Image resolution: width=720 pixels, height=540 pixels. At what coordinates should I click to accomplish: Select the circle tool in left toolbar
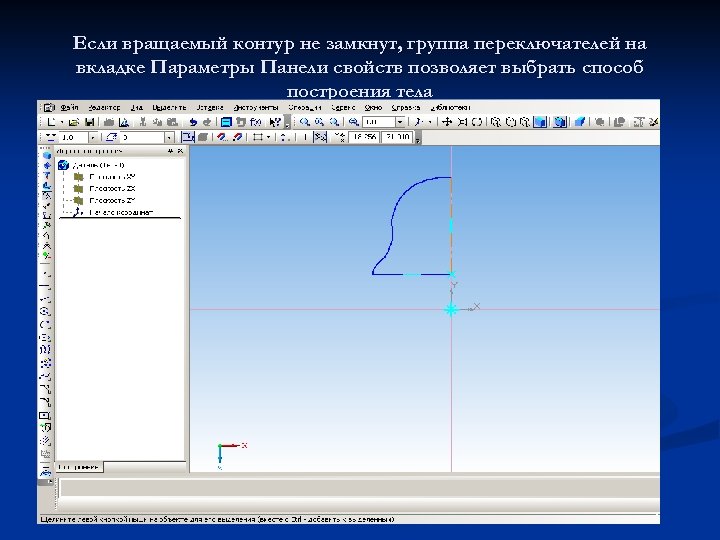(45, 312)
